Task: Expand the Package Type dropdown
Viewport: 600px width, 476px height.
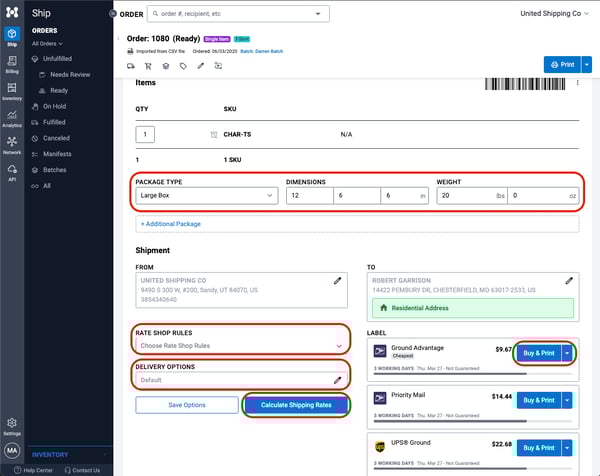Action: pos(205,196)
